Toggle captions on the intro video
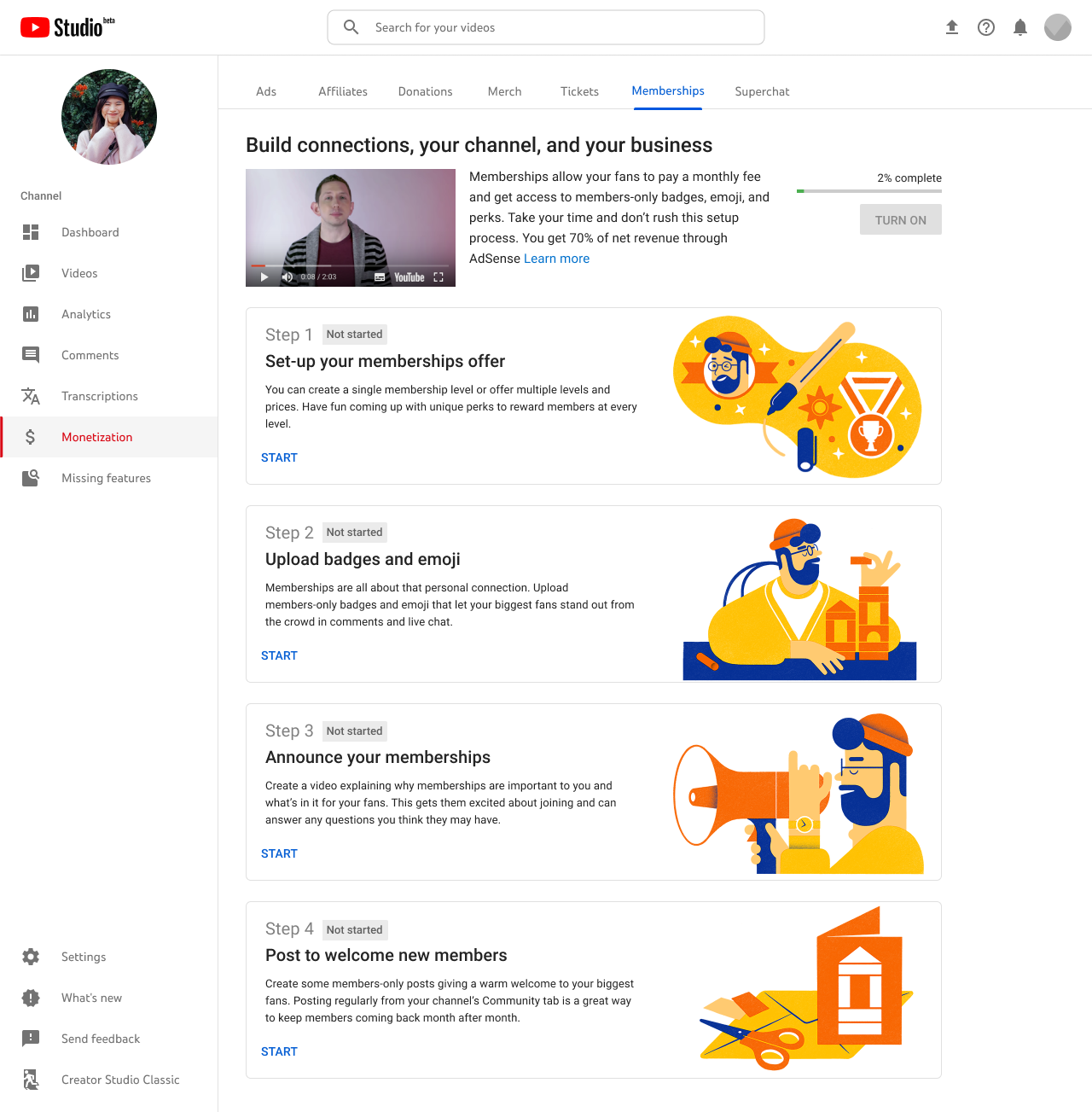This screenshot has height=1112, width=1092. (380, 277)
